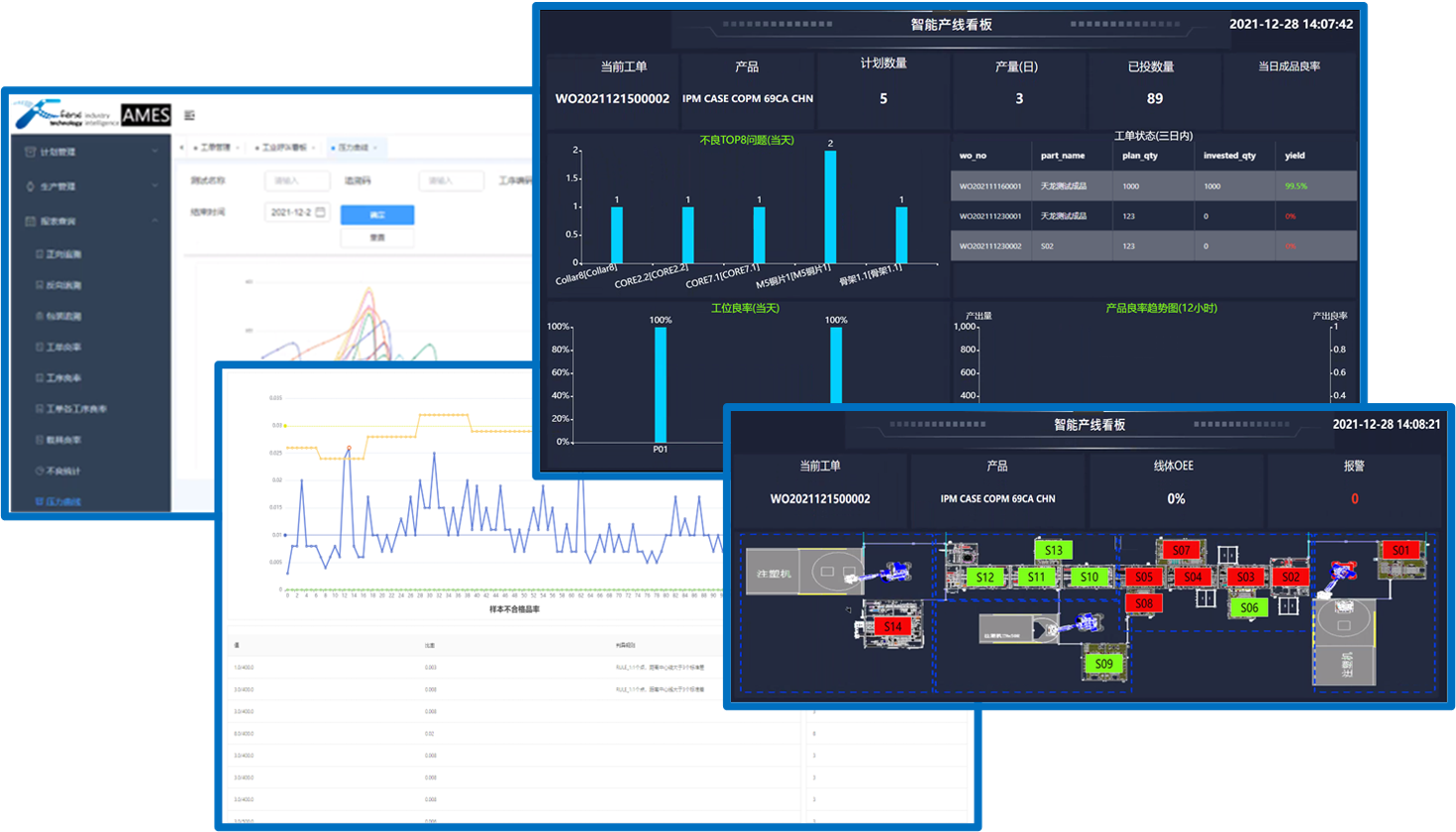Expand the 生产管理 menu chevron
This screenshot has height=832, width=1456.
point(155,186)
